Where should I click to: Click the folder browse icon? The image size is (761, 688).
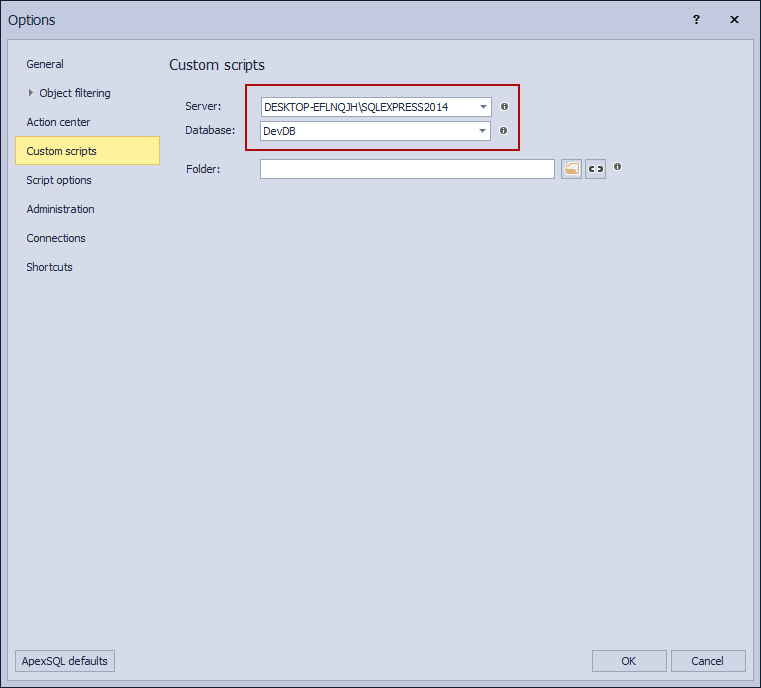click(571, 169)
